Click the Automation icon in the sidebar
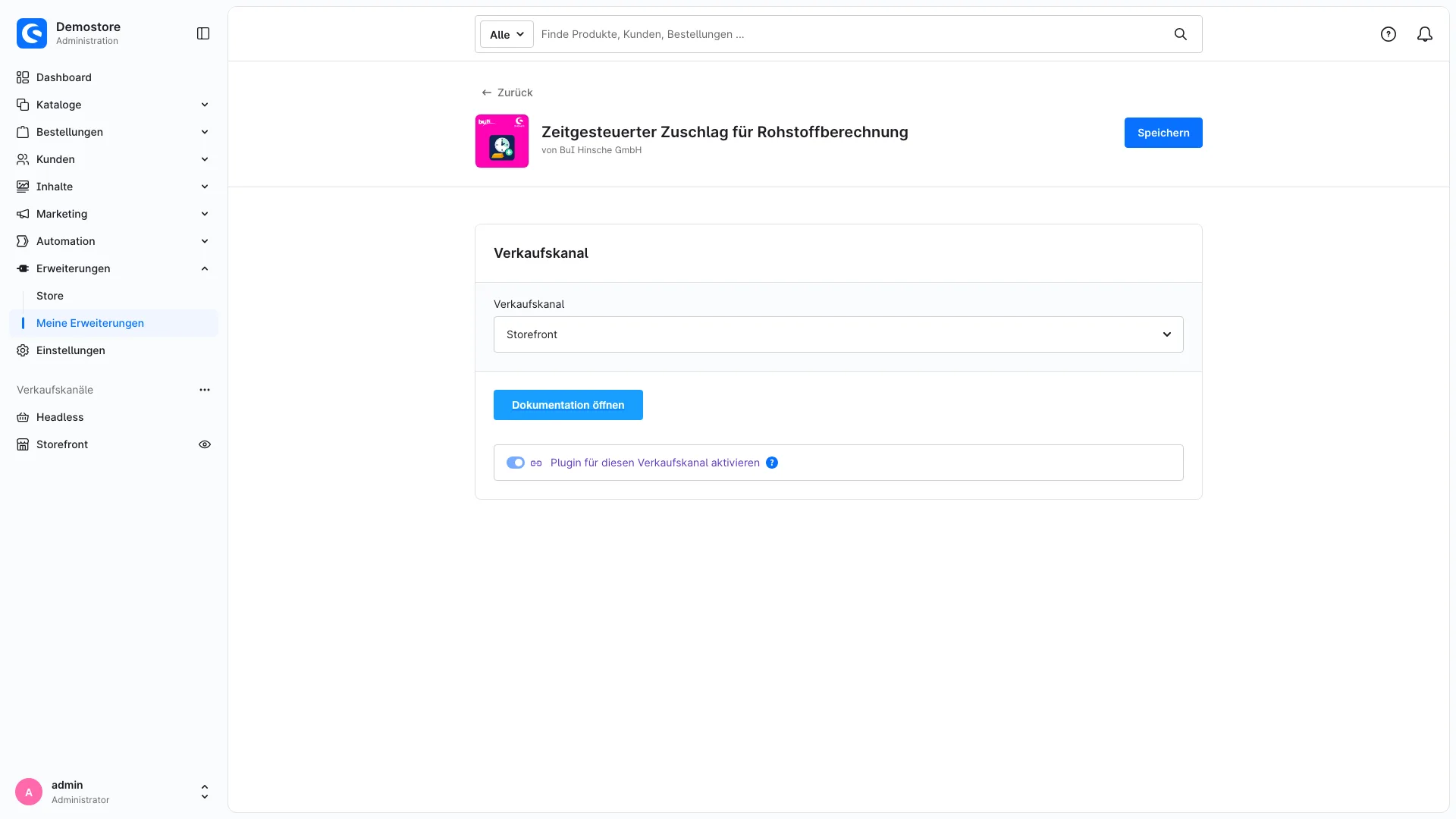The image size is (1456, 819). [x=23, y=241]
